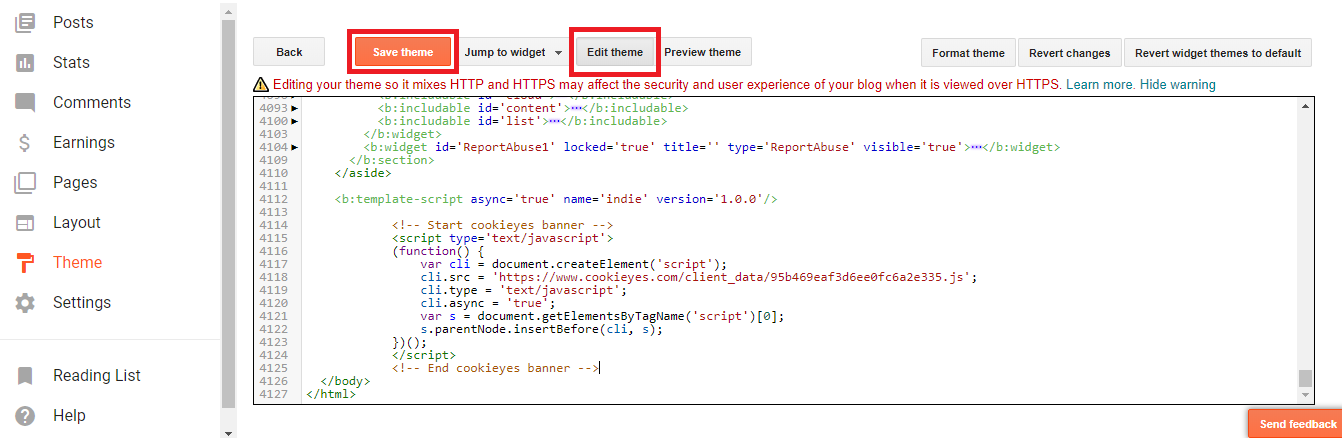Click the Send feedback button

click(1298, 424)
